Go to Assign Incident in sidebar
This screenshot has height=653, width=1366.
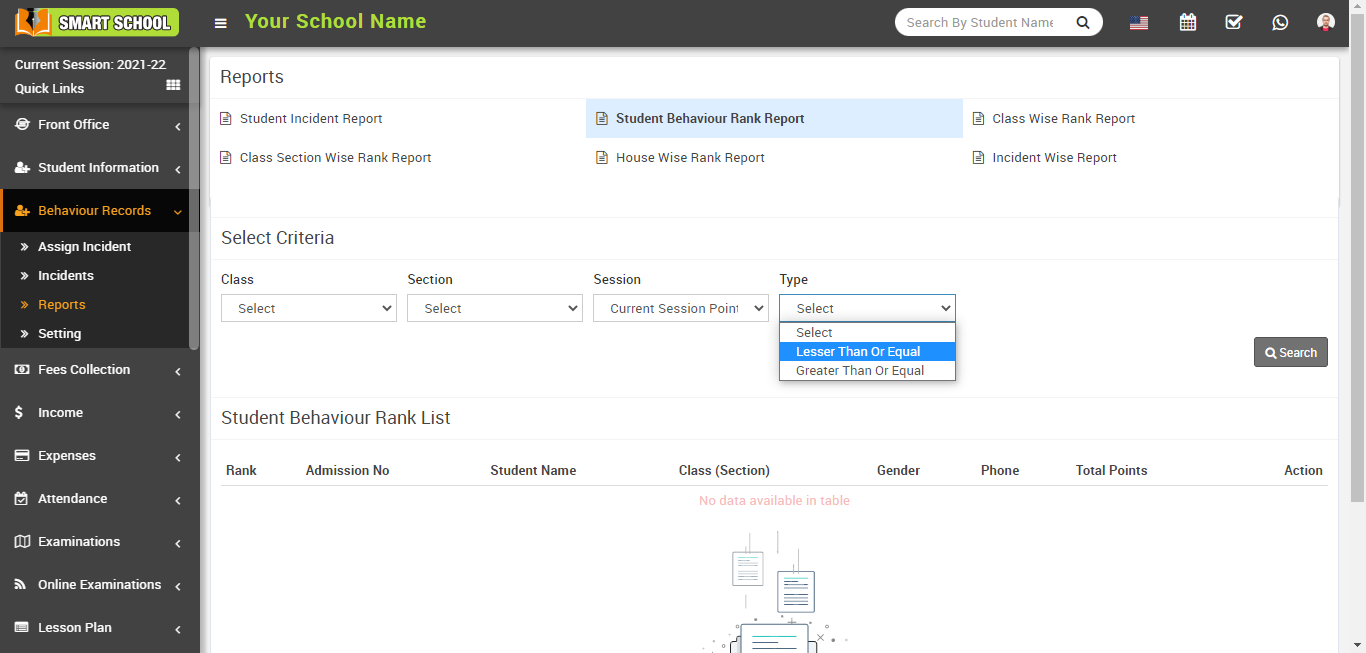tap(84, 247)
